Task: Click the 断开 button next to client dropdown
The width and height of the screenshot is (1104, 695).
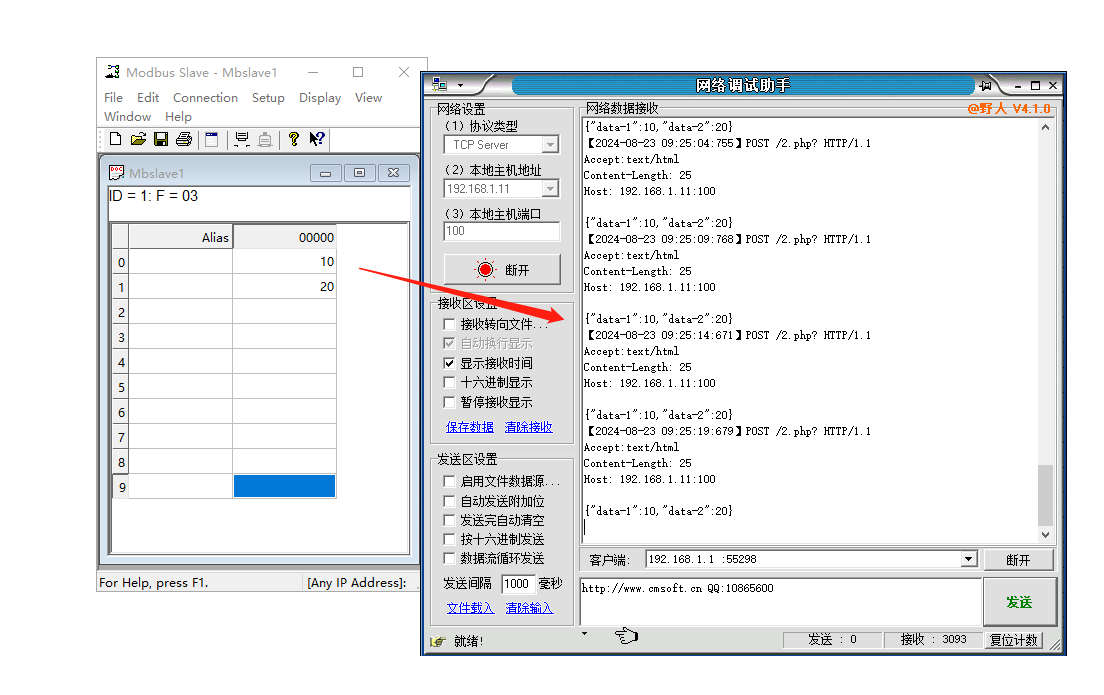Action: pyautogui.click(x=1018, y=560)
